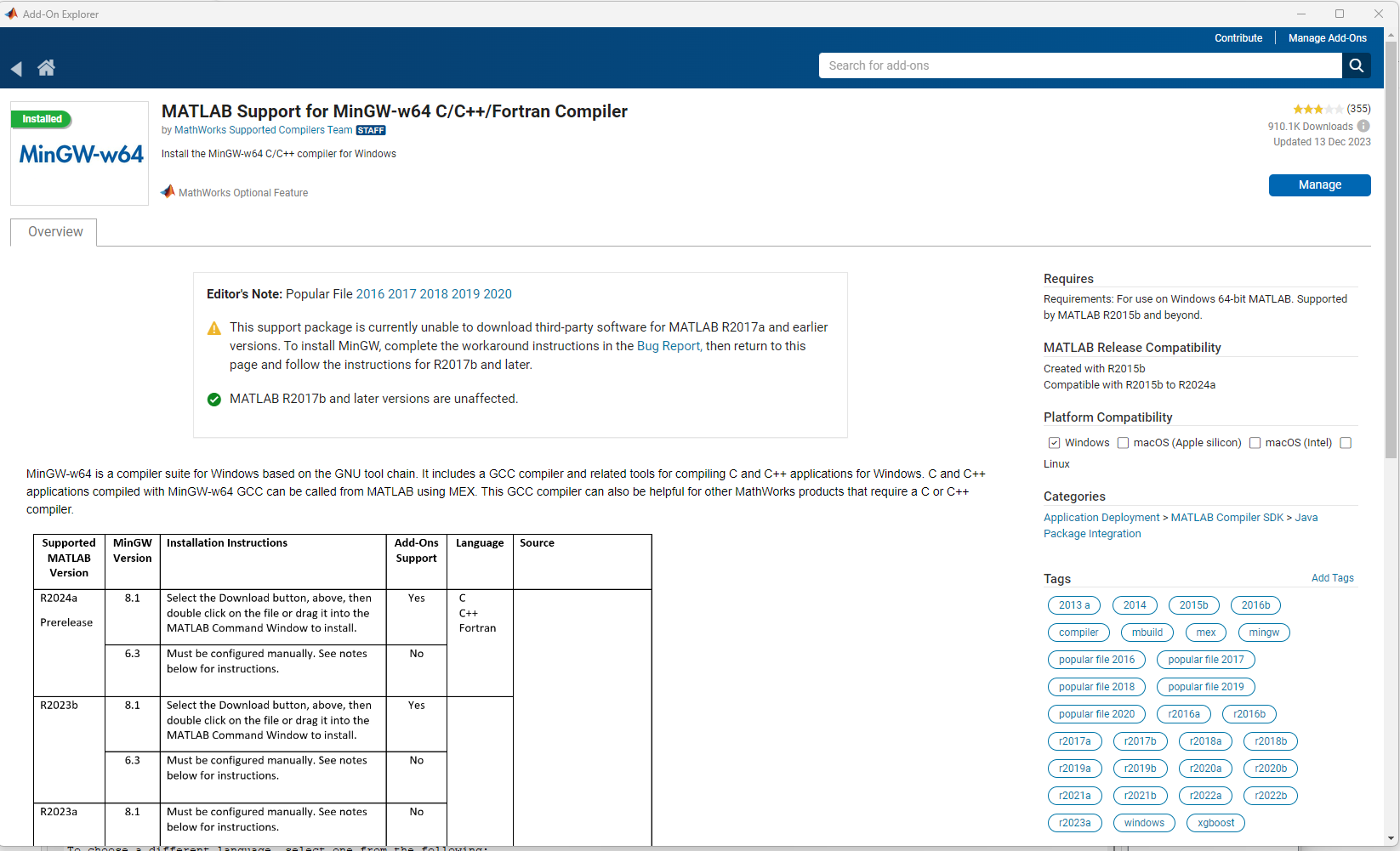Image resolution: width=1400 pixels, height=851 pixels.
Task: Select the 'xgboost' tag
Action: point(1216,823)
